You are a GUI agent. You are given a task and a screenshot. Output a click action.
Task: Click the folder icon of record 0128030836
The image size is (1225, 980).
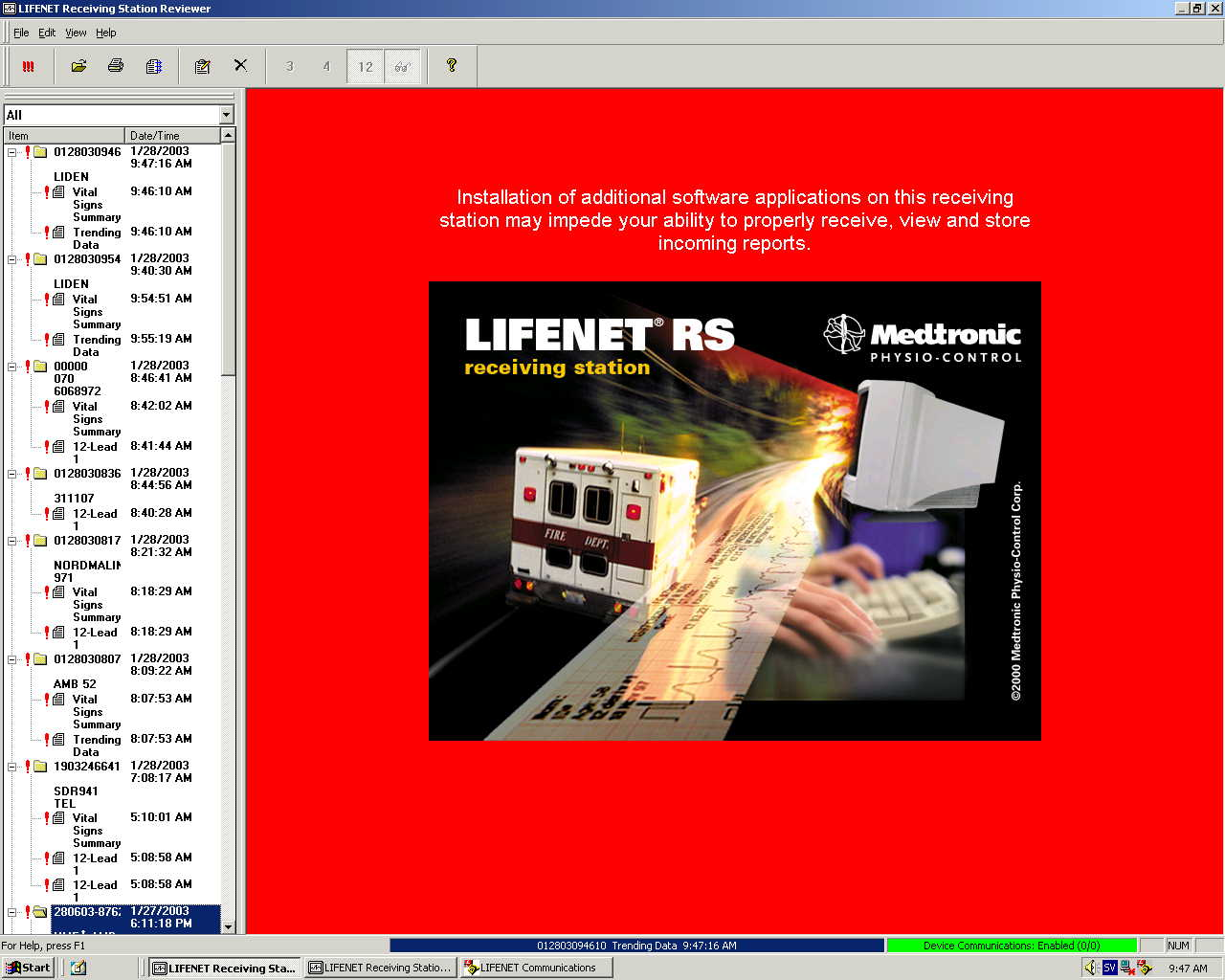(40, 474)
